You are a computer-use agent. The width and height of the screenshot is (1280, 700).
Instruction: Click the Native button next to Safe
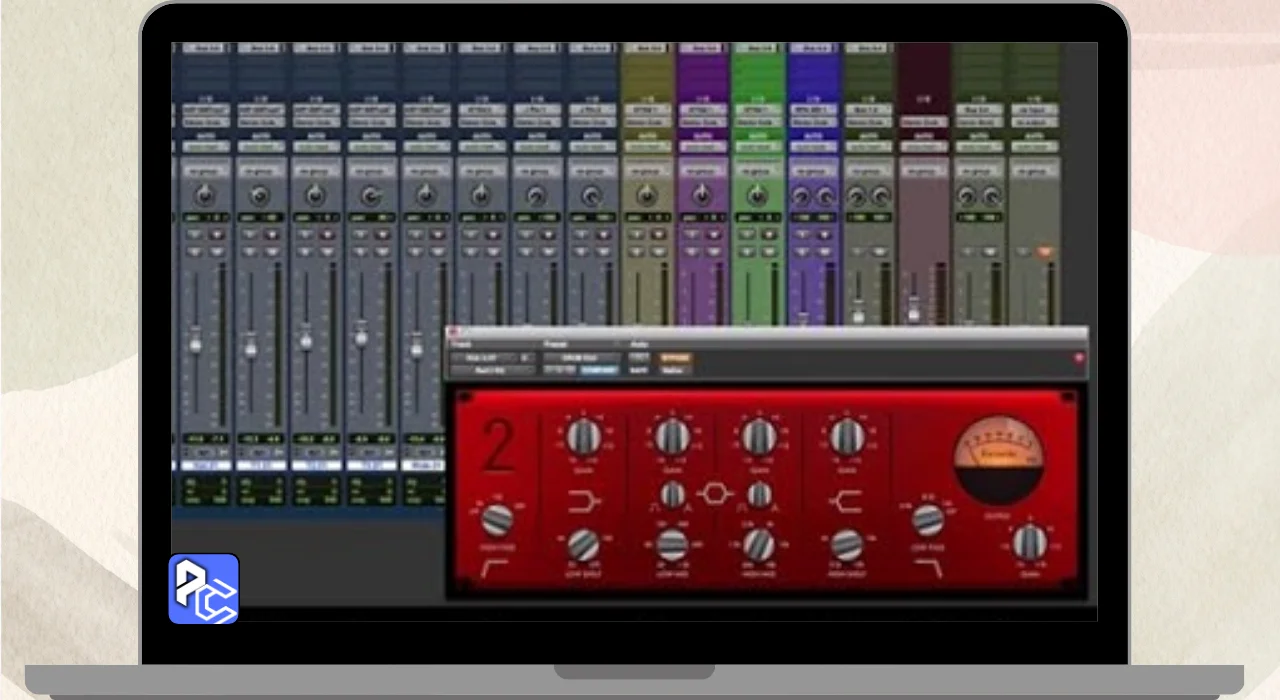[673, 370]
